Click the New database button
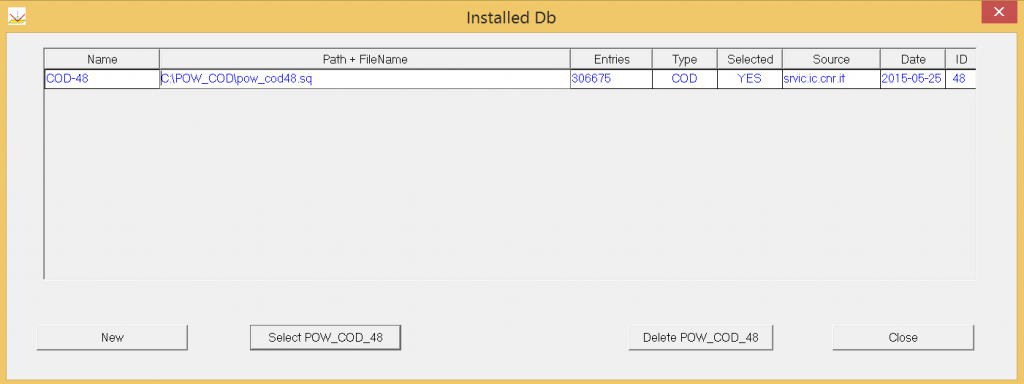Image resolution: width=1024 pixels, height=384 pixels. point(112,338)
